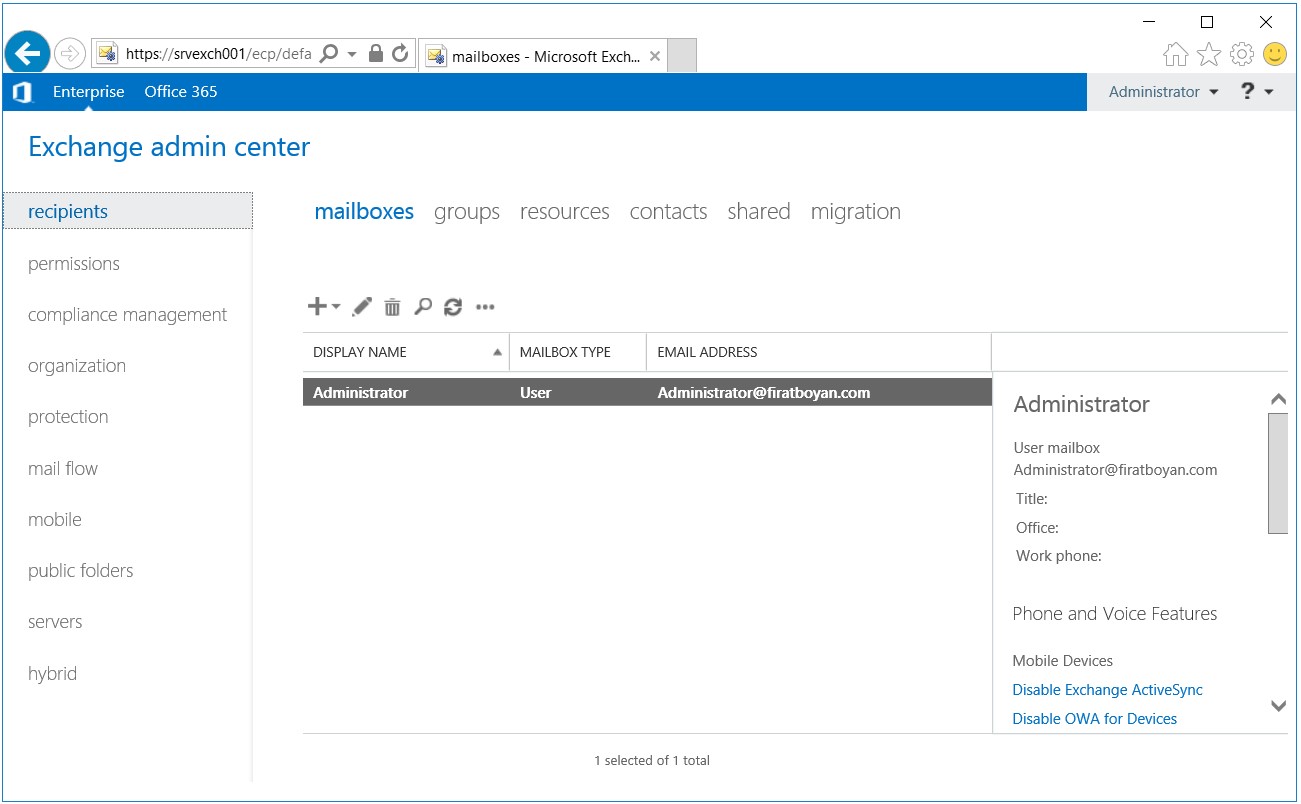Open the Administrator account dropdown
Viewport: 1301px width, 804px height.
[x=1164, y=92]
